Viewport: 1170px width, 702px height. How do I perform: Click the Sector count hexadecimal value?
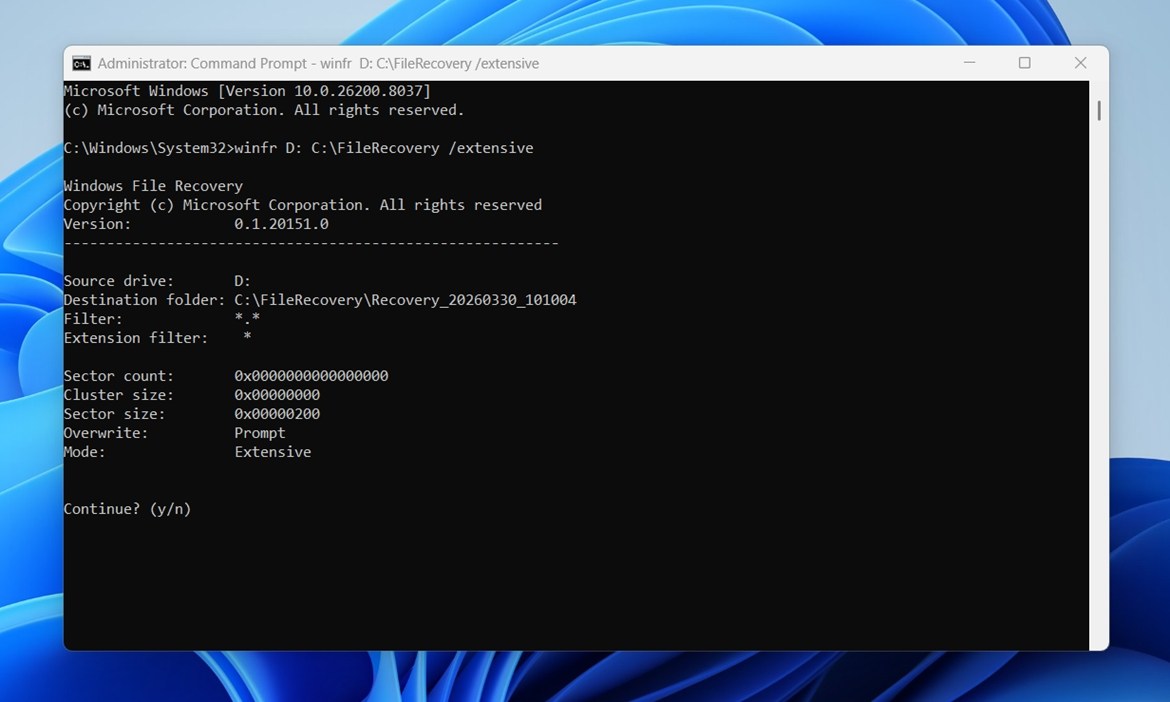(311, 375)
